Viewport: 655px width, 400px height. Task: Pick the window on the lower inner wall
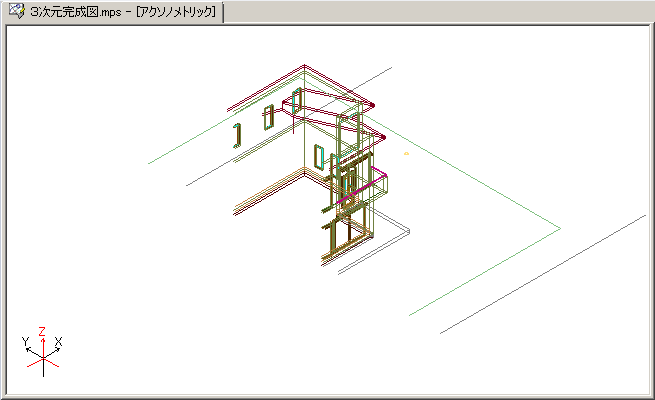[x=318, y=157]
